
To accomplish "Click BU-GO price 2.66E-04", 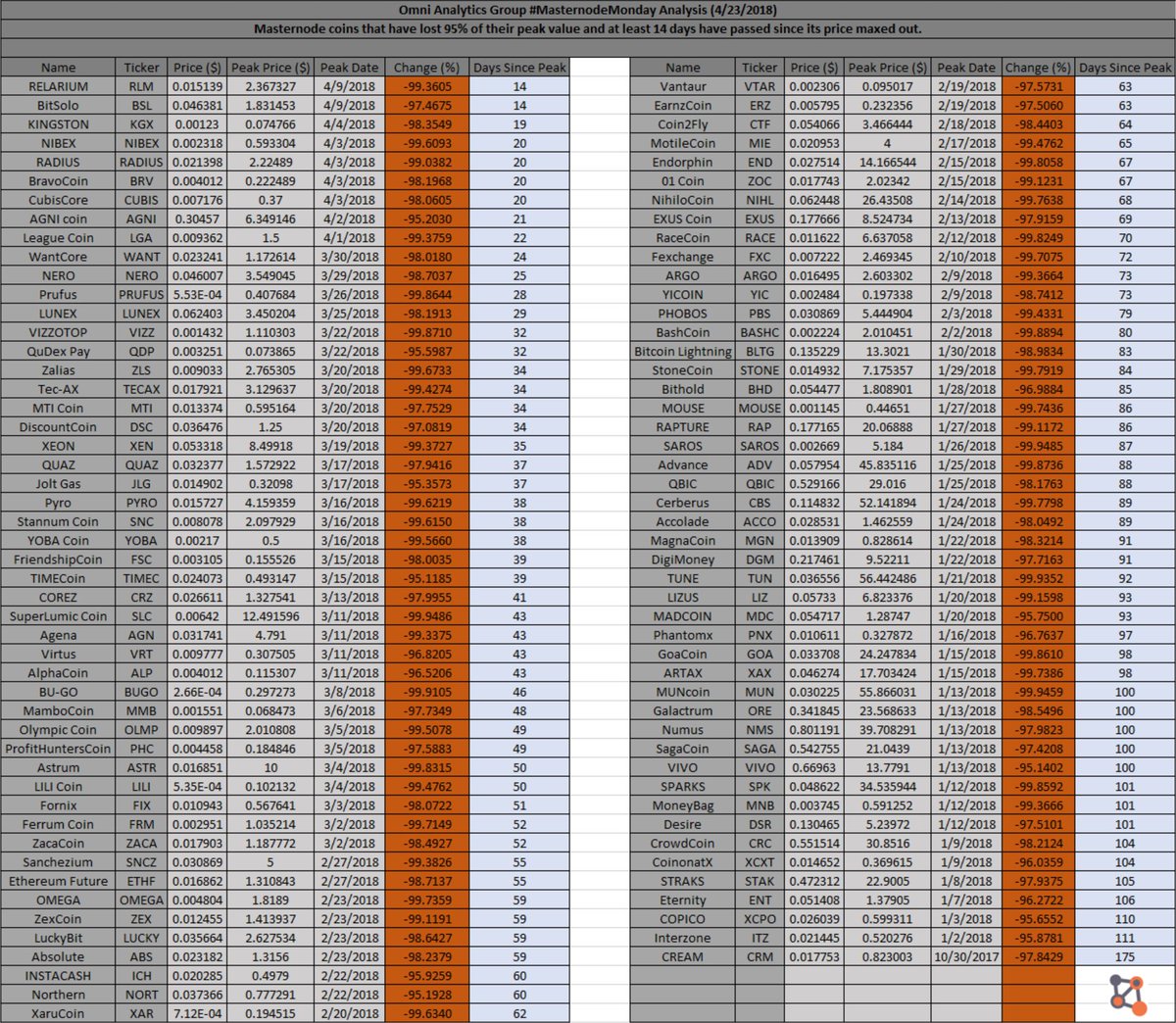I will tap(197, 692).
